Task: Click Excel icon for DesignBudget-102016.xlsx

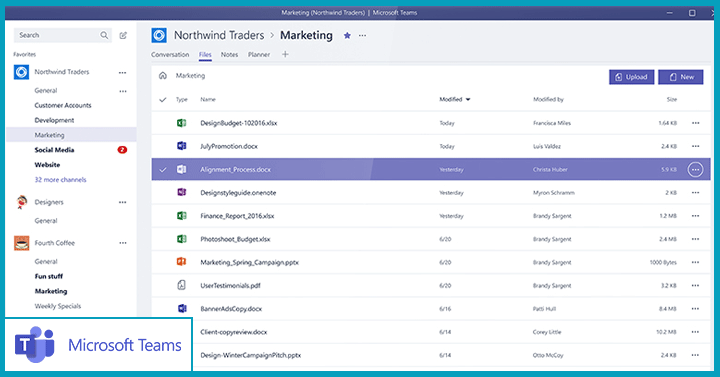Action: click(x=182, y=123)
